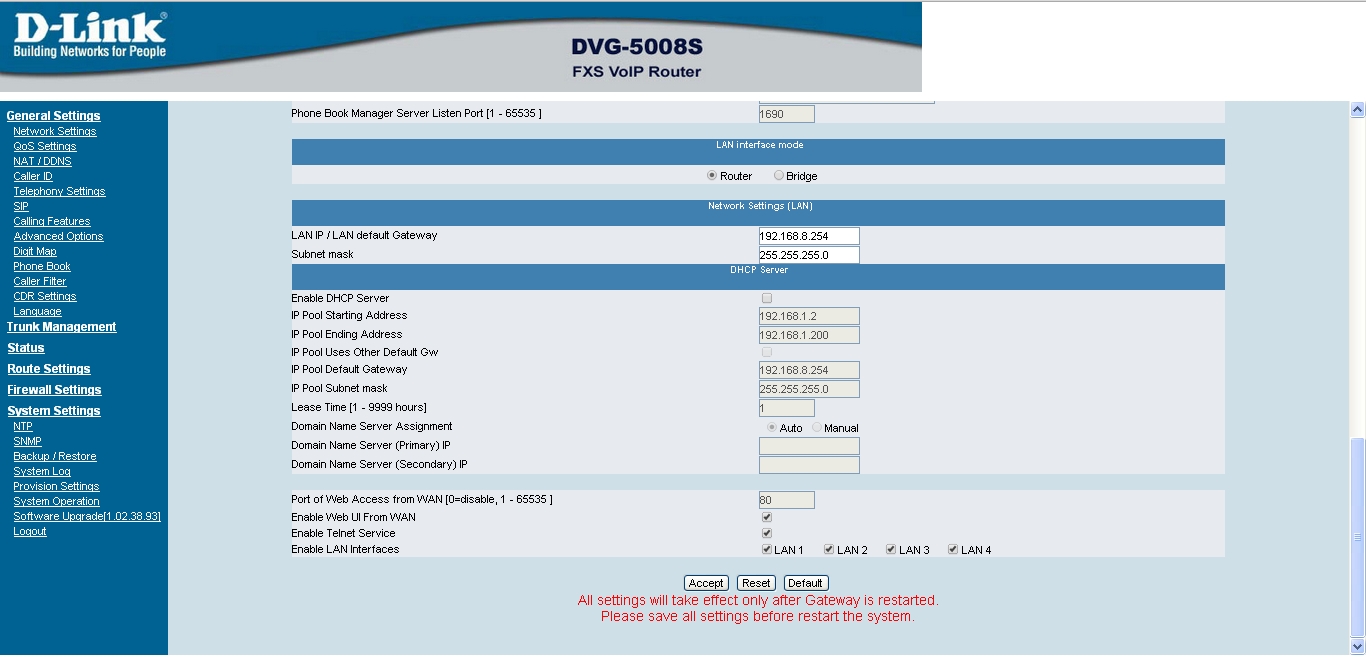Open Telephony Settings link
Viewport: 1366px width, 657px height.
click(x=59, y=191)
